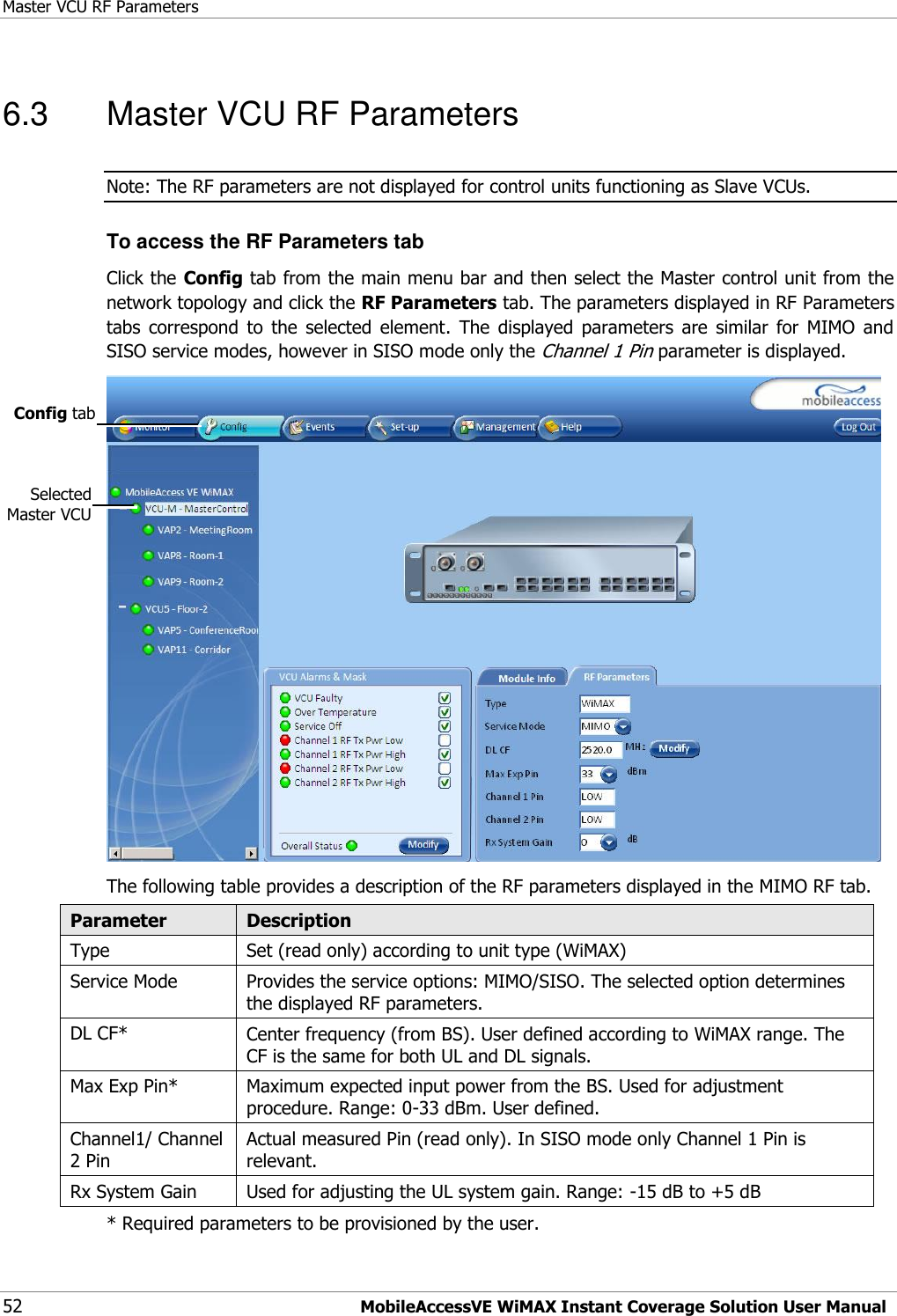The image size is (897, 1316).
Task: Click the Channel 1 Pin field
Action: (597, 797)
